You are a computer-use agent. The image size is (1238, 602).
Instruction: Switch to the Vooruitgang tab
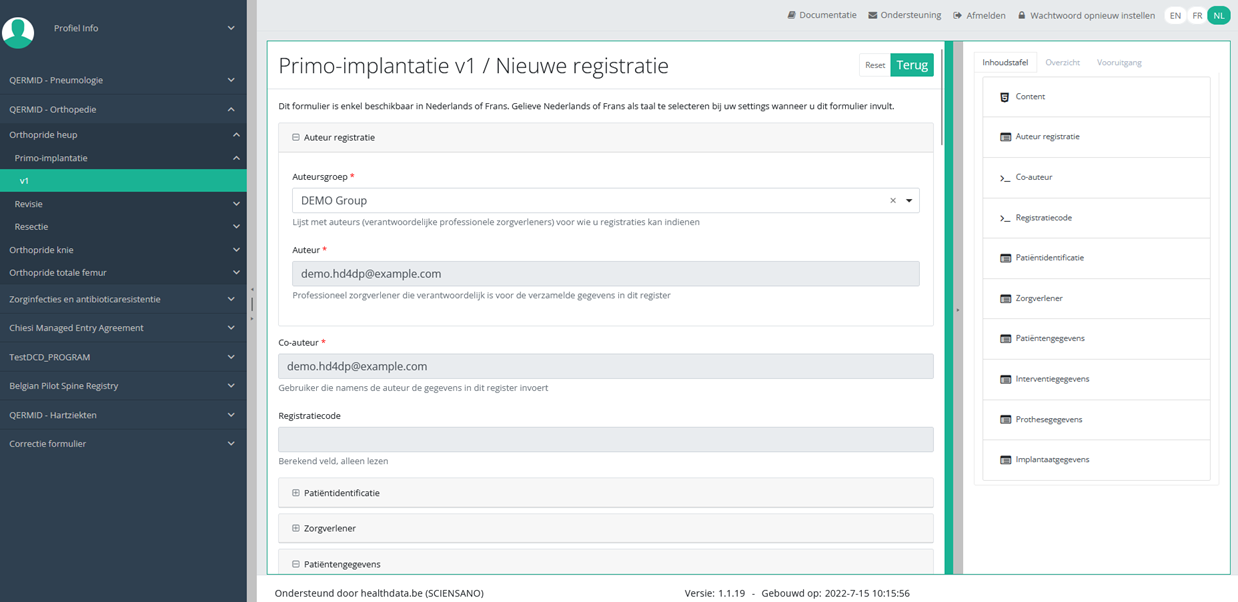1119,62
